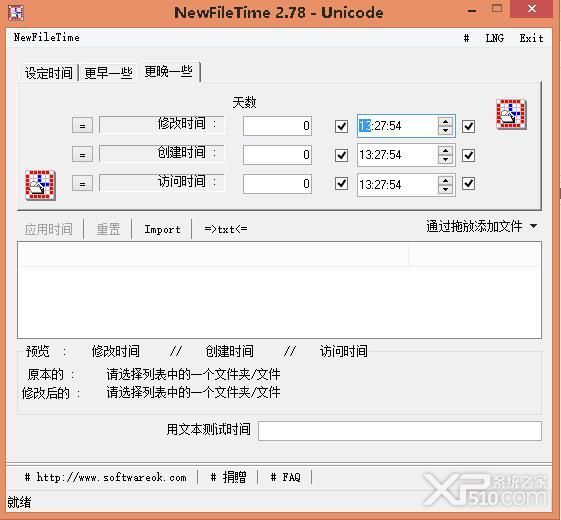The width and height of the screenshot is (561, 520).
Task: Decrease 创建时间 time with down spinner arrow
Action: point(445,160)
